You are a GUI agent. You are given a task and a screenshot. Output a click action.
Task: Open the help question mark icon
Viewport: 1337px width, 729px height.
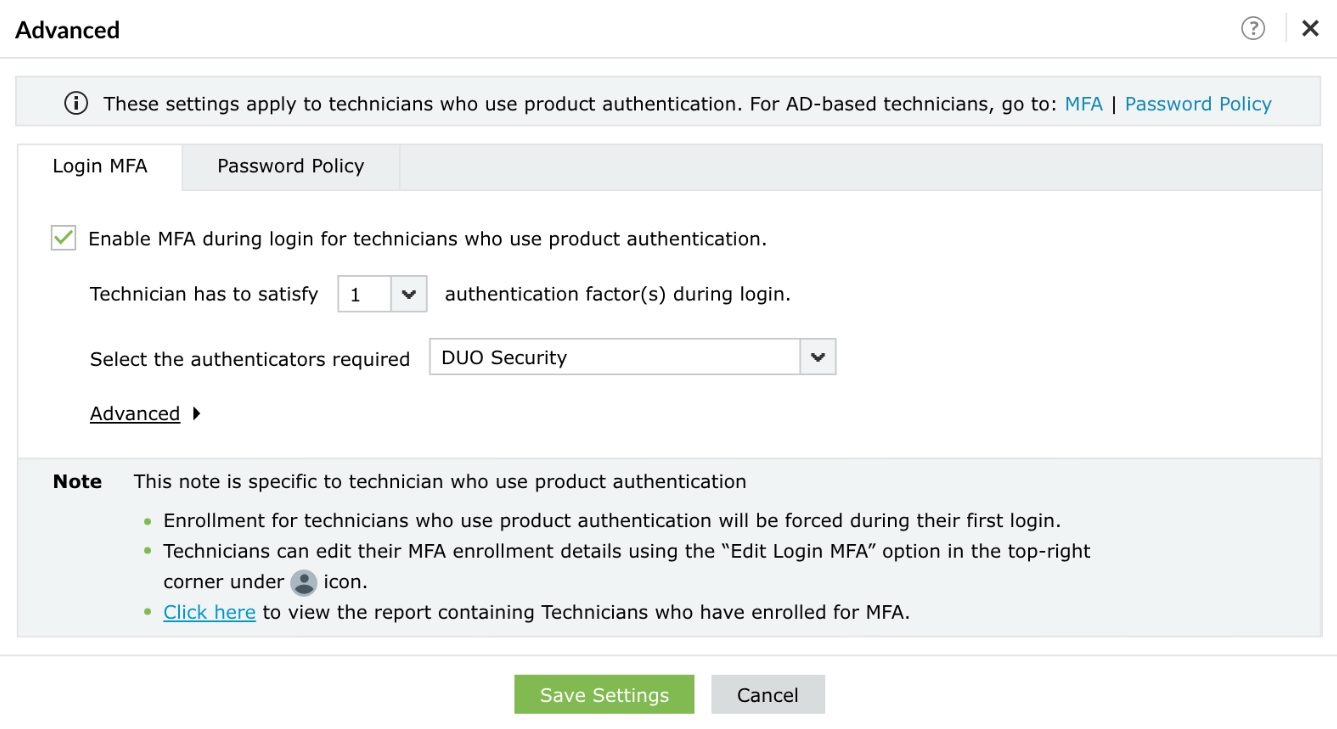[1253, 29]
